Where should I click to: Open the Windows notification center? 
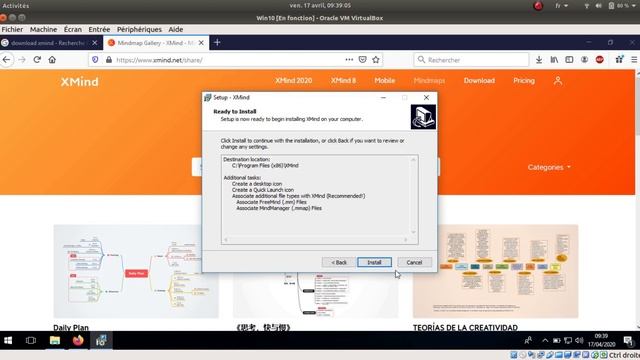[x=628, y=340]
